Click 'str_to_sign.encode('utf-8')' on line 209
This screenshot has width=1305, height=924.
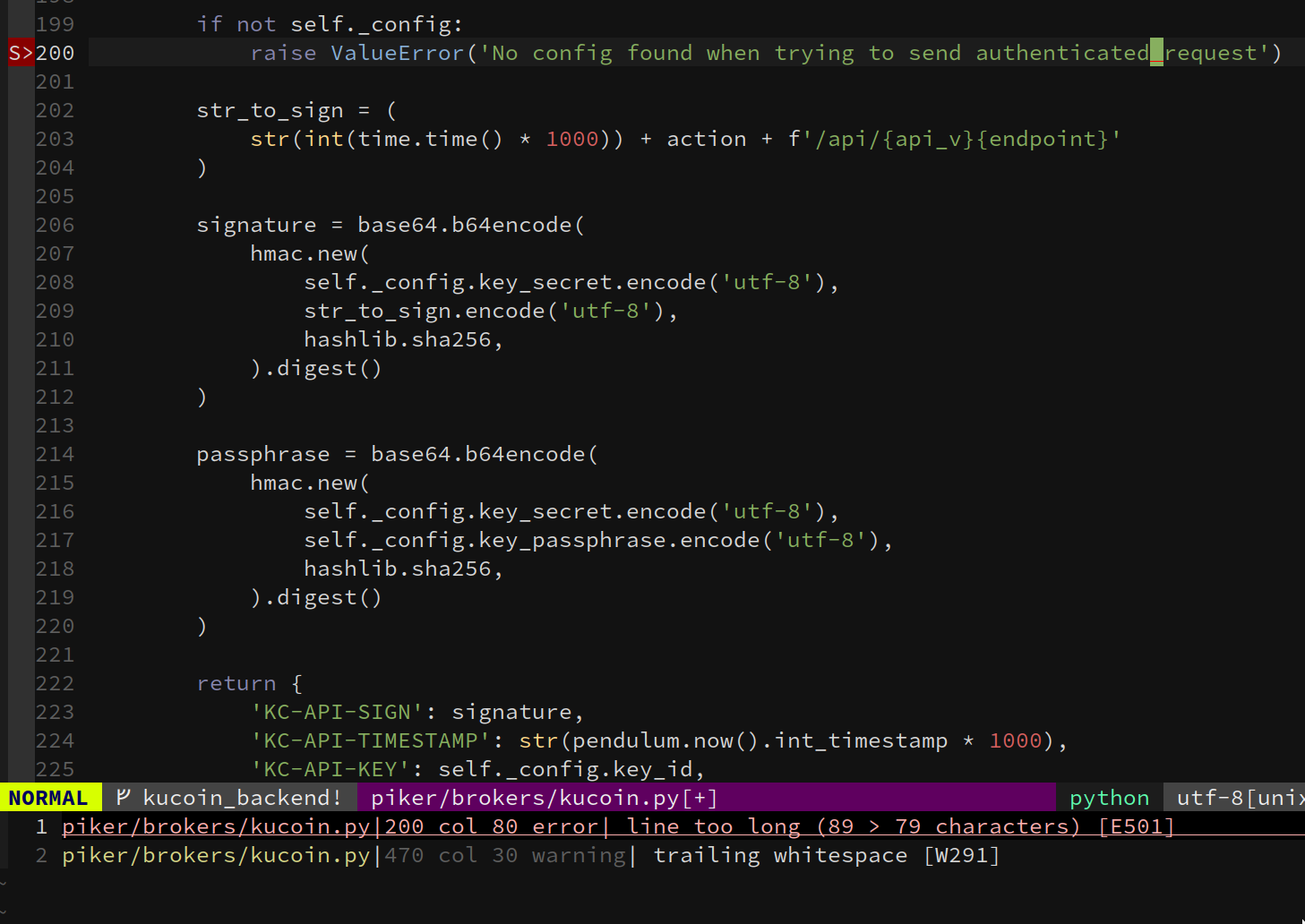[485, 311]
